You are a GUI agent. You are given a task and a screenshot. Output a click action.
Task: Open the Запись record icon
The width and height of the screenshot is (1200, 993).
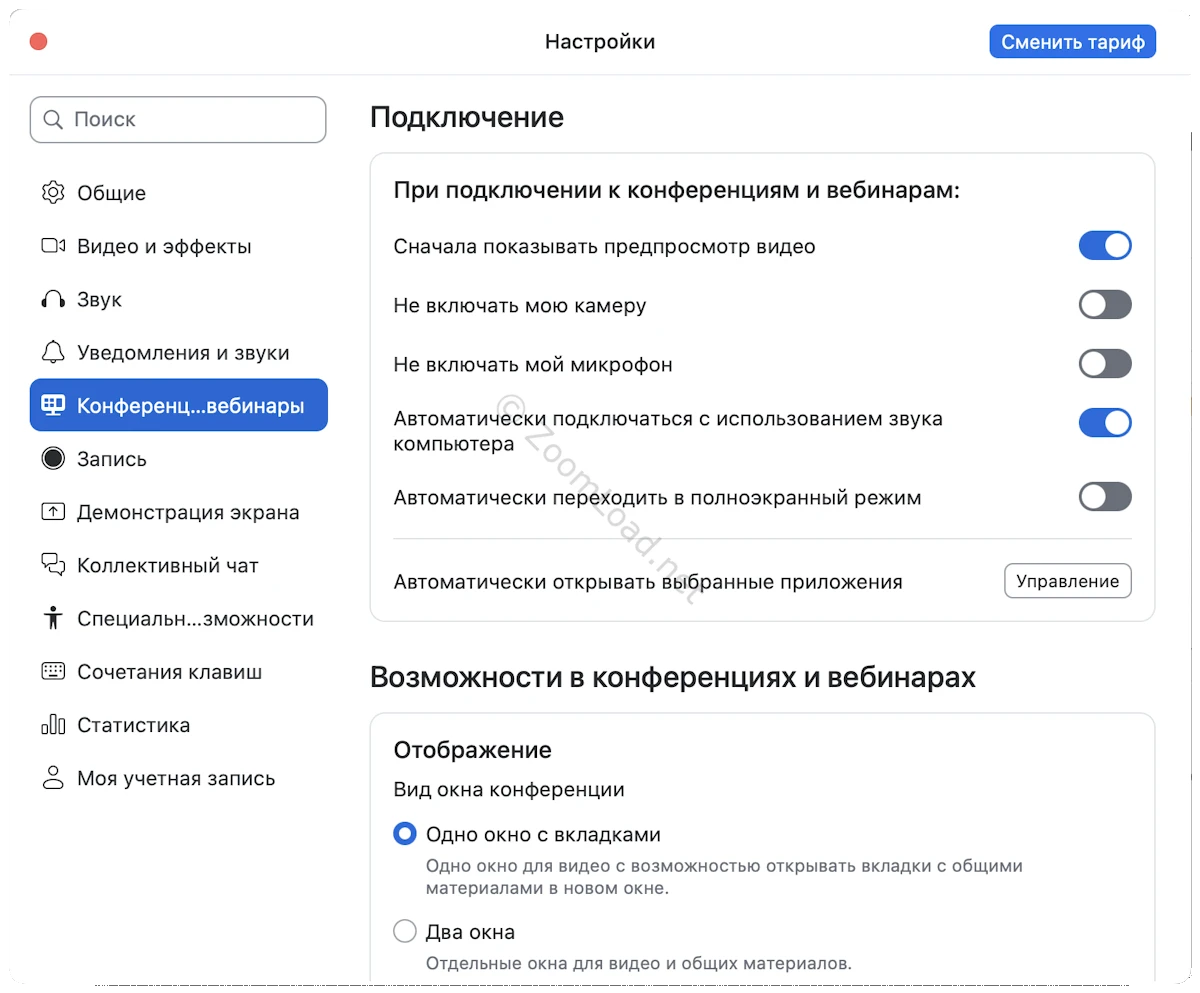tap(53, 459)
